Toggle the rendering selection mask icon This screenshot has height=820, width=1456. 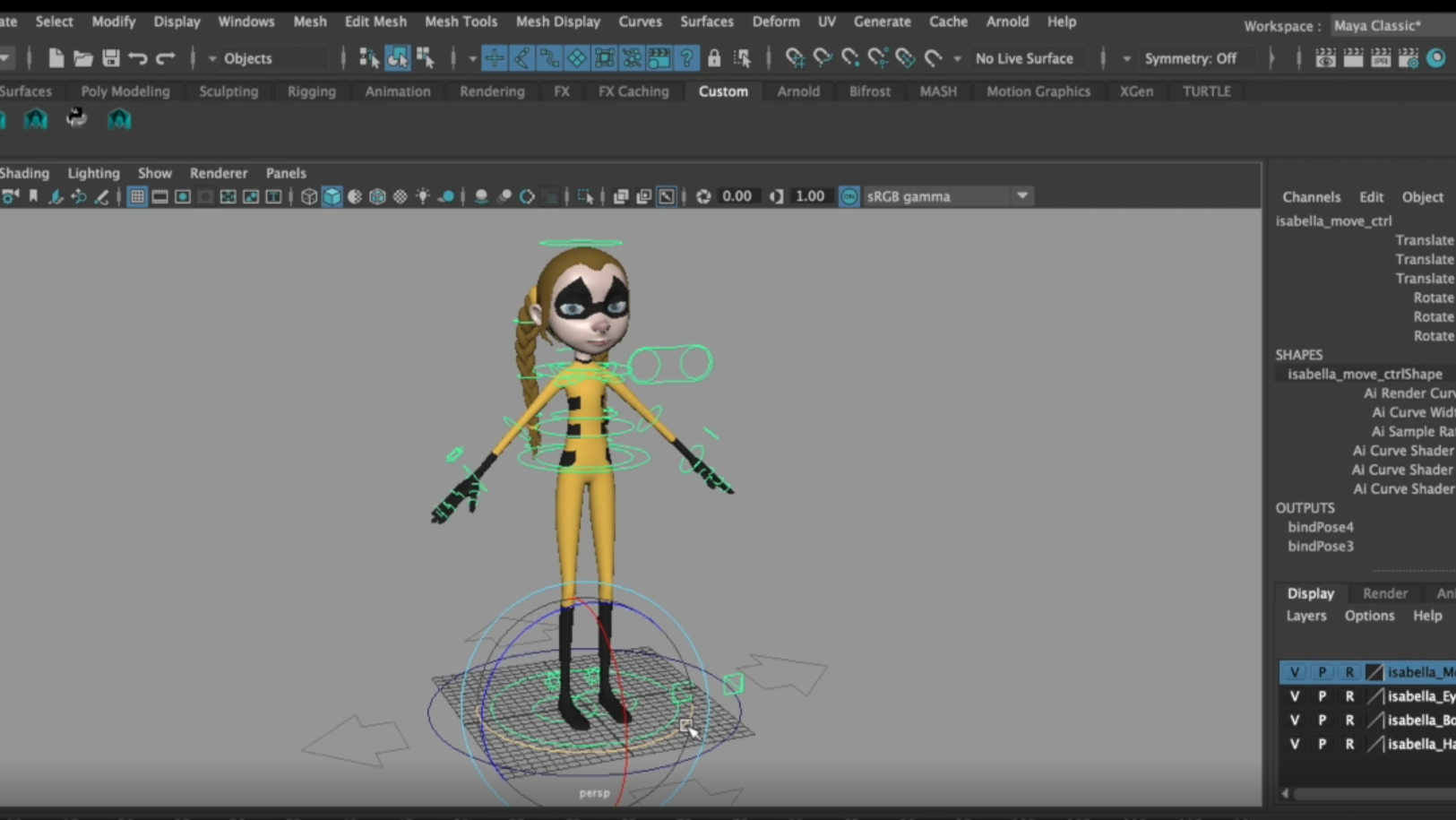tap(659, 58)
